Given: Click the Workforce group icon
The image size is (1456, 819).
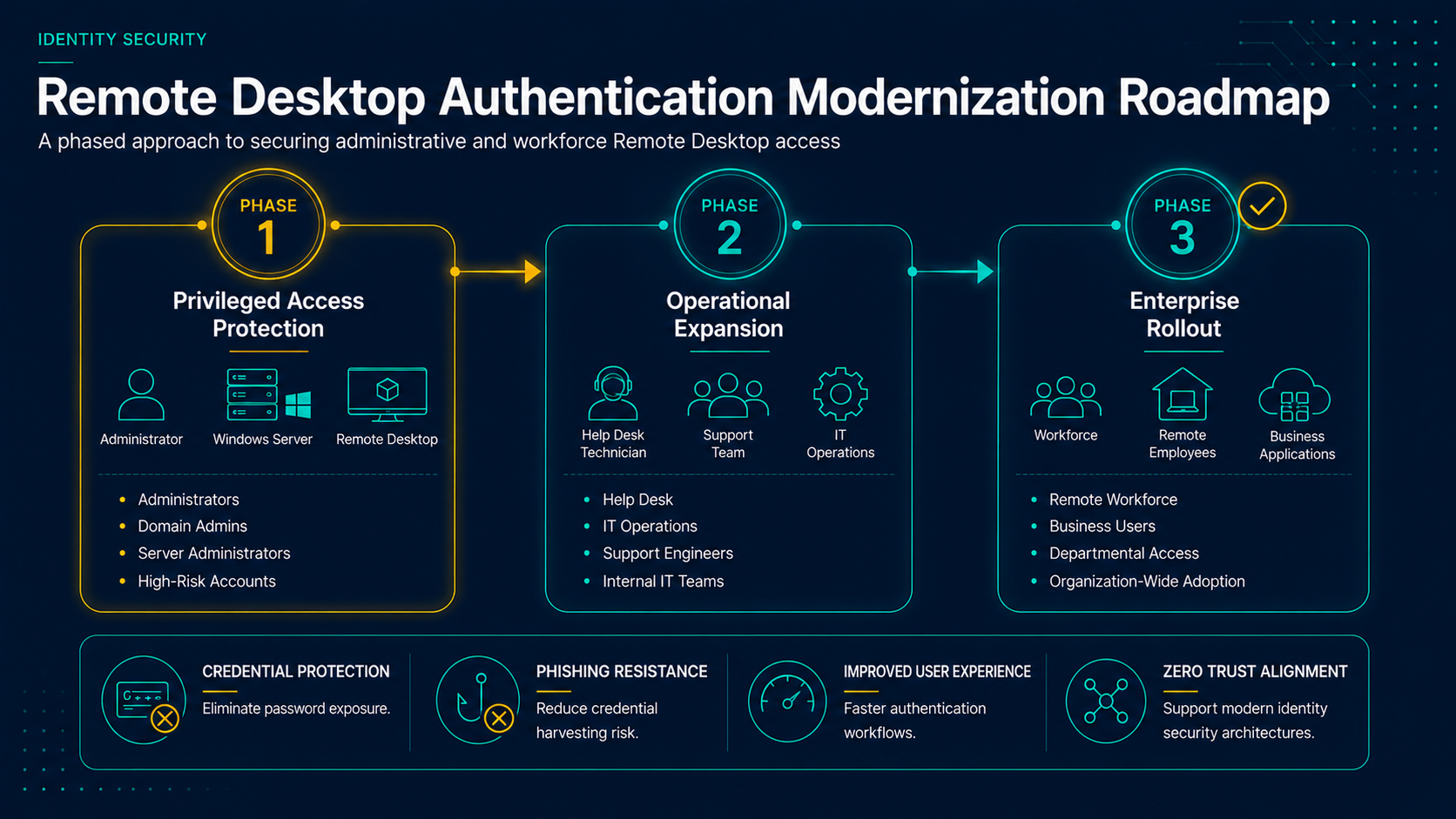Looking at the screenshot, I should click(x=1066, y=397).
